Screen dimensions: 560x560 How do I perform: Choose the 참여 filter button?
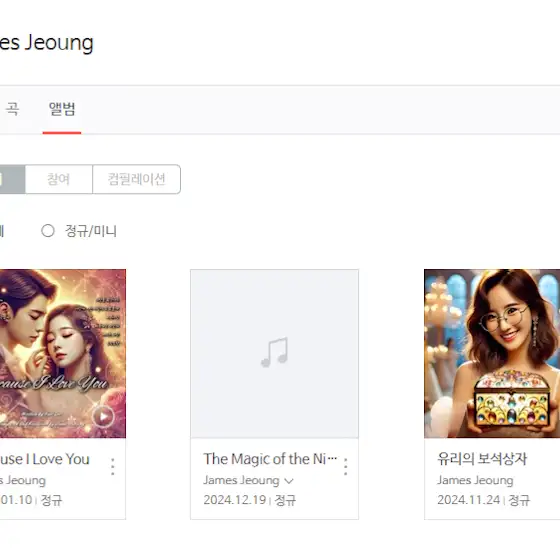coord(59,179)
